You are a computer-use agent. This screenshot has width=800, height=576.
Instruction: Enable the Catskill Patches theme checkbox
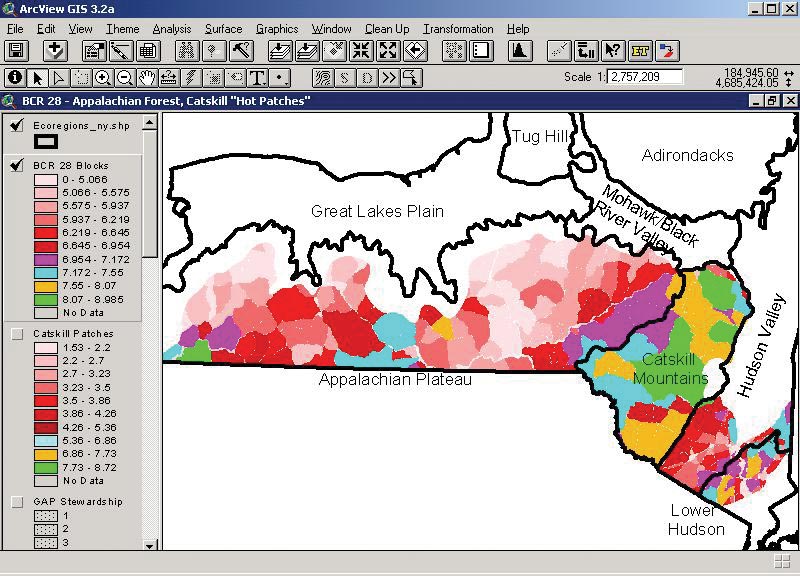[17, 334]
